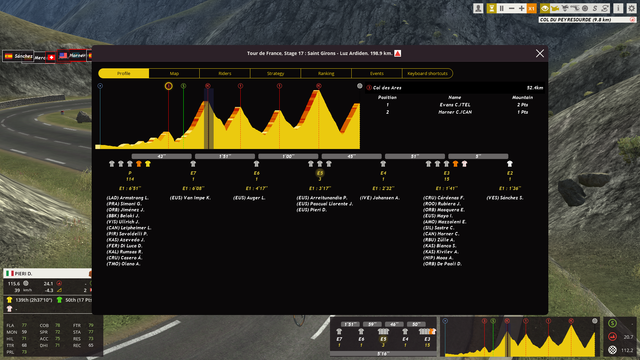640x360 pixels.
Task: Select rider (VES) Sánchez S.
Action: tap(505, 198)
